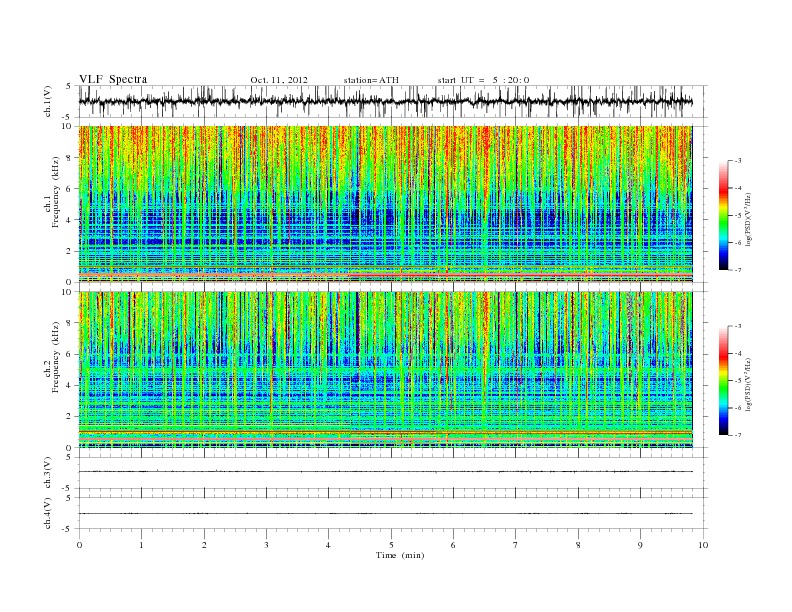Click the time axis tick label '0'
Image resolution: width=792 pixels, height=612 pixels.
pyautogui.click(x=79, y=545)
